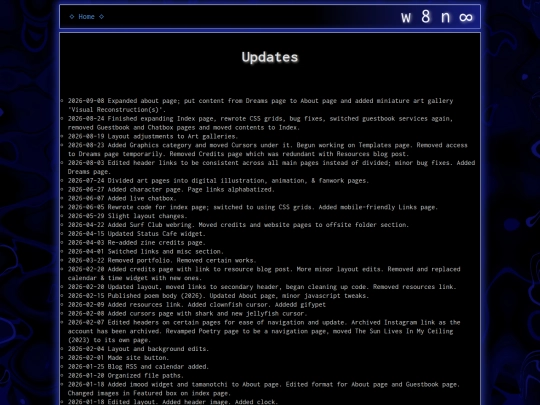Select the 2026-07-24 Divided art pages entry
The image size is (540, 405).
click(x=218, y=180)
